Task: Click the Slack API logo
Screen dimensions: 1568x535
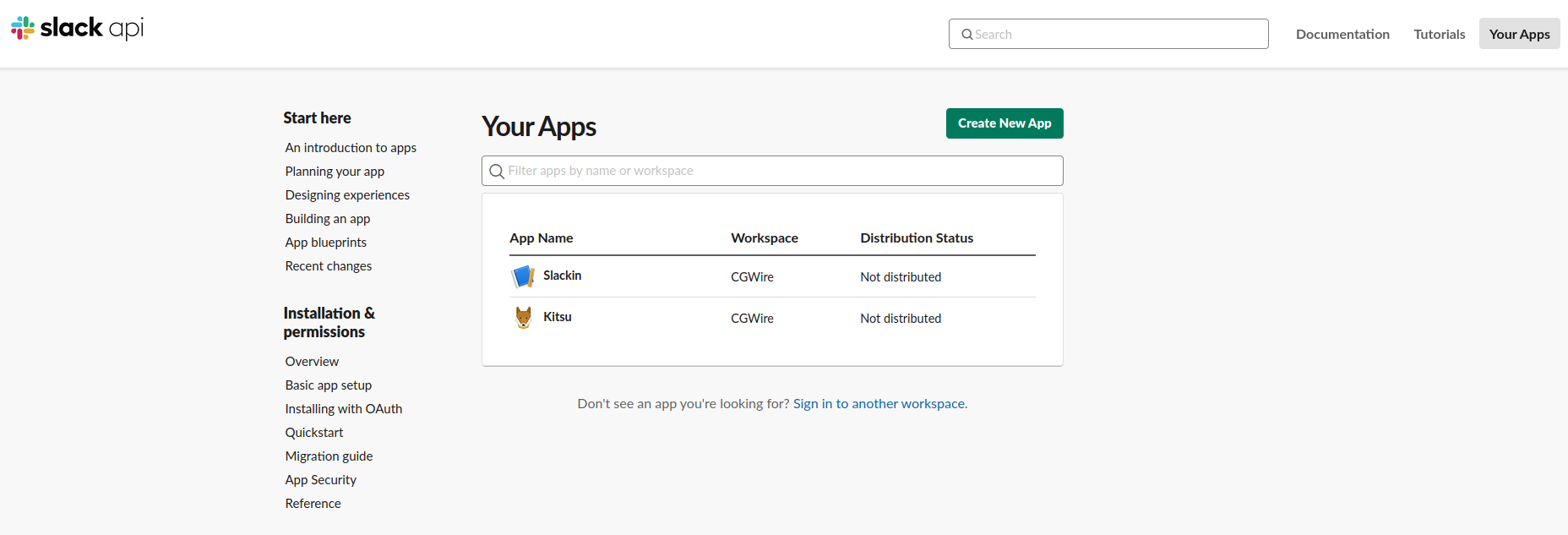Action: point(78,28)
